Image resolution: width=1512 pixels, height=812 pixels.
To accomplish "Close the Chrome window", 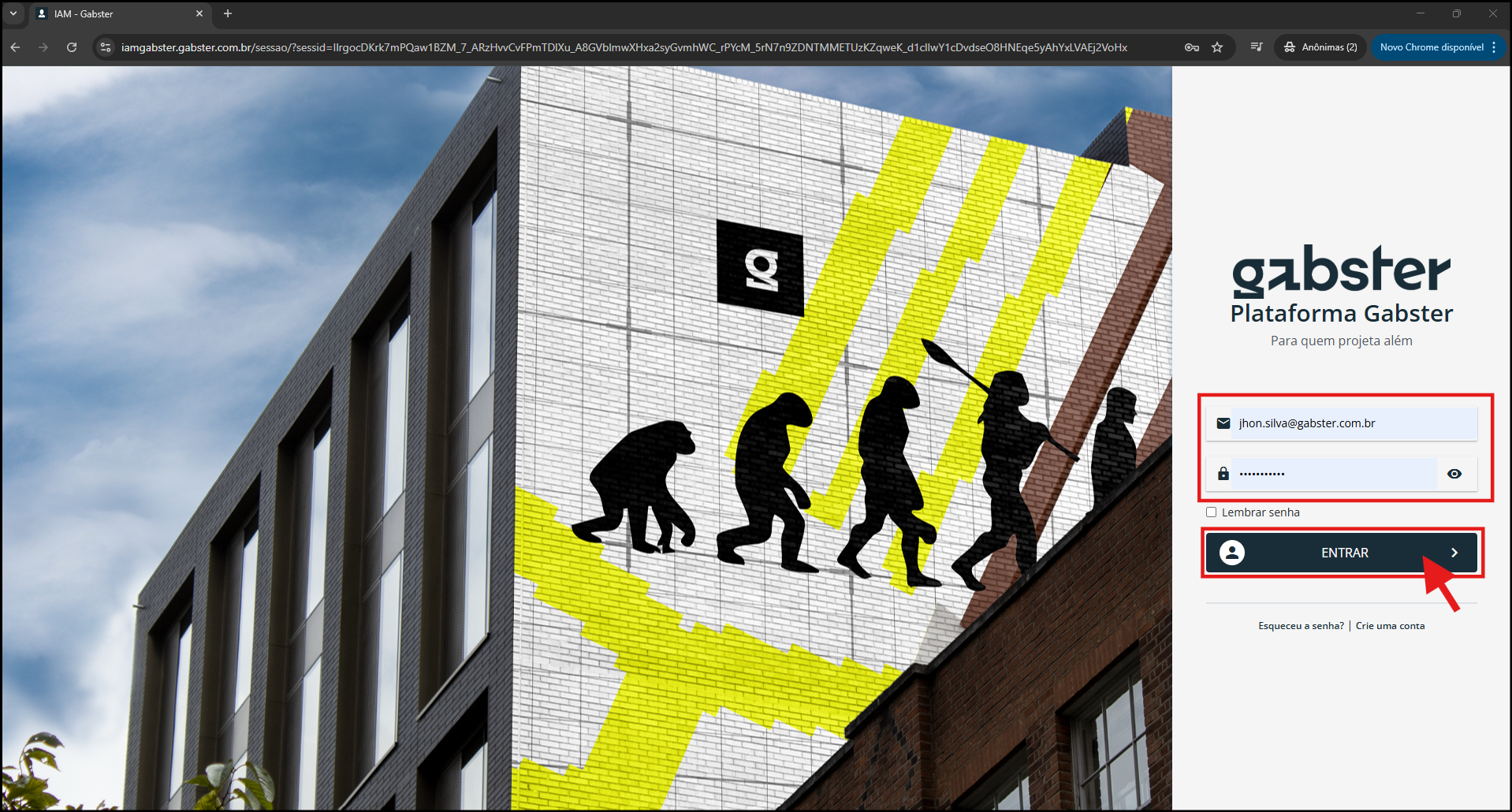I will tap(1493, 13).
